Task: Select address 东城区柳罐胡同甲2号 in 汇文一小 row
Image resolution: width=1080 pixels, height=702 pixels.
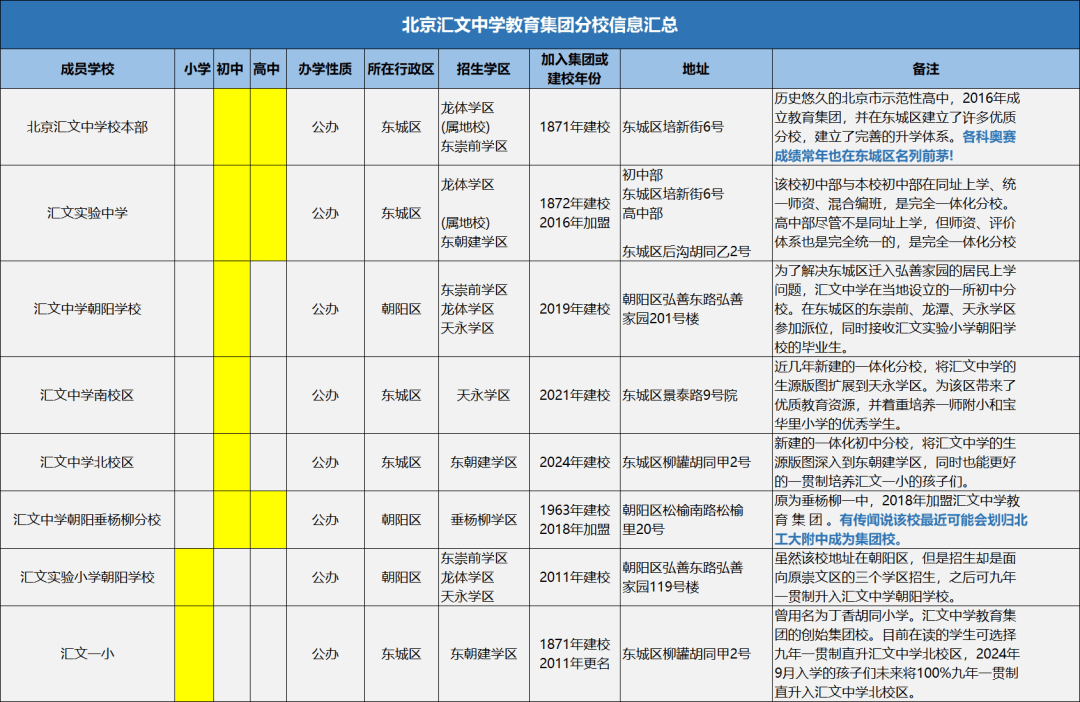Action: click(x=686, y=654)
